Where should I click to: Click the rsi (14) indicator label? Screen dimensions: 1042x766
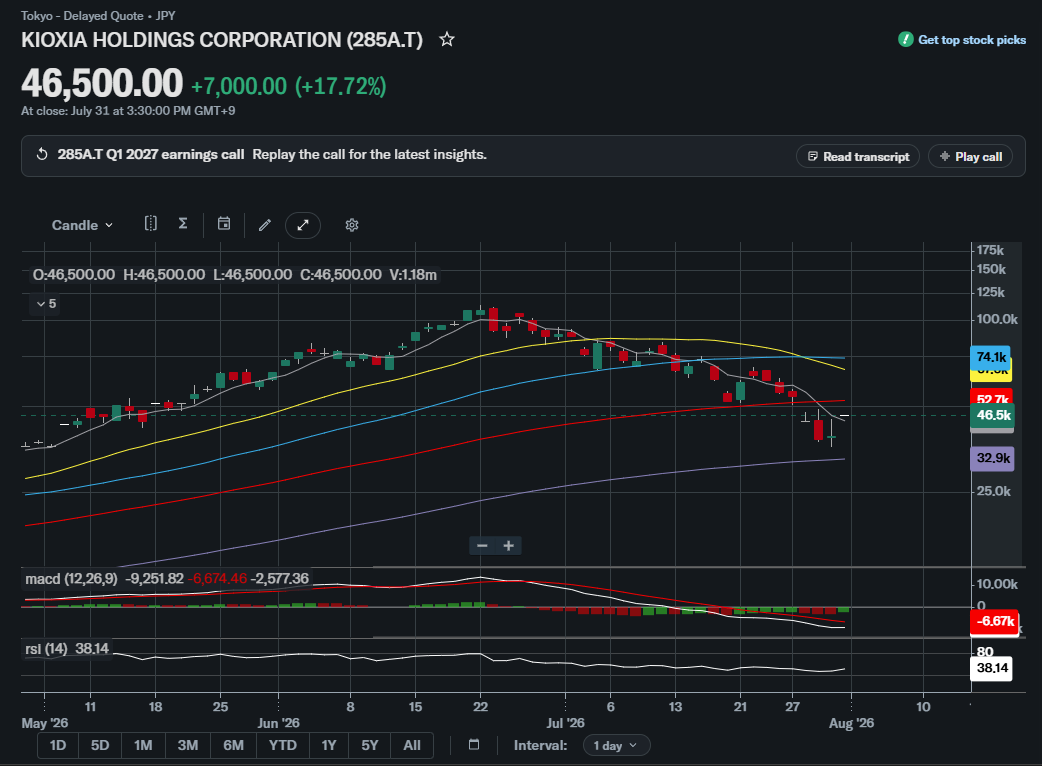pos(46,648)
